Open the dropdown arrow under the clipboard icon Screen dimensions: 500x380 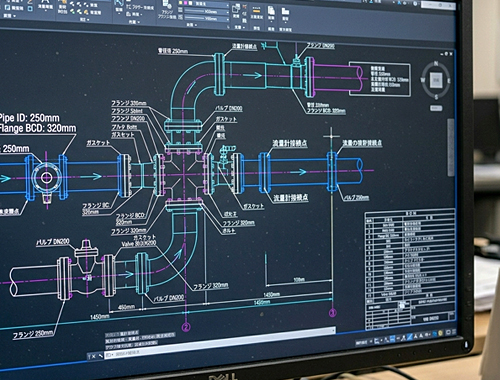point(271,21)
